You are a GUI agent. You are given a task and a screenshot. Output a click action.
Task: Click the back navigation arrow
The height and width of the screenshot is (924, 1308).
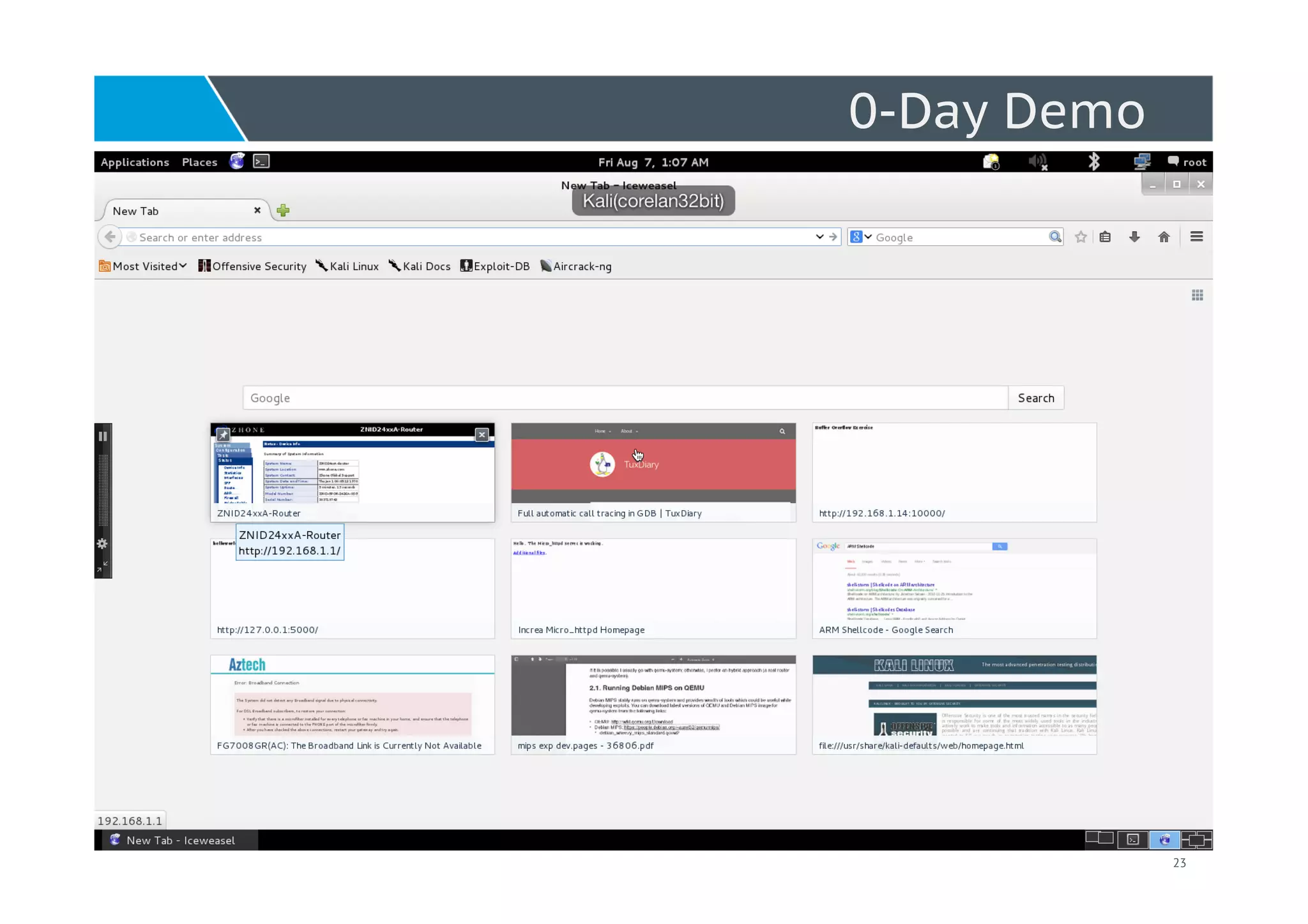click(110, 237)
